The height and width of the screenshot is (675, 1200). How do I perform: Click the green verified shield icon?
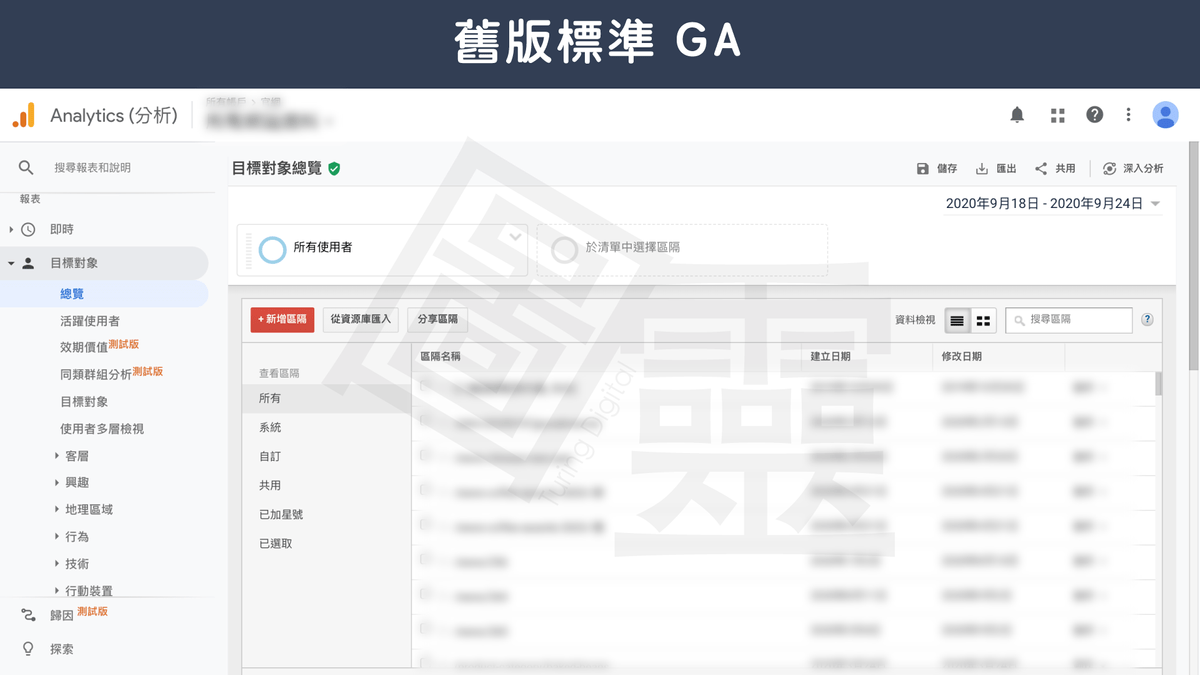[334, 169]
